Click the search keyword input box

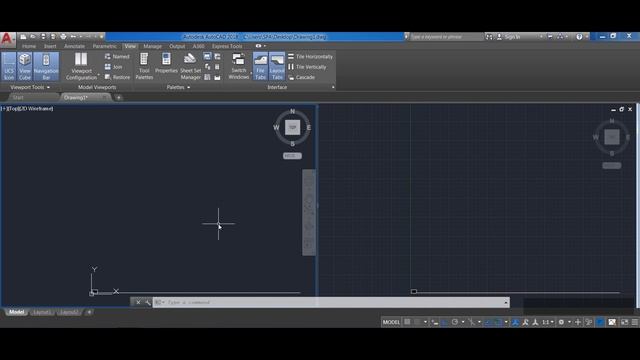447,37
